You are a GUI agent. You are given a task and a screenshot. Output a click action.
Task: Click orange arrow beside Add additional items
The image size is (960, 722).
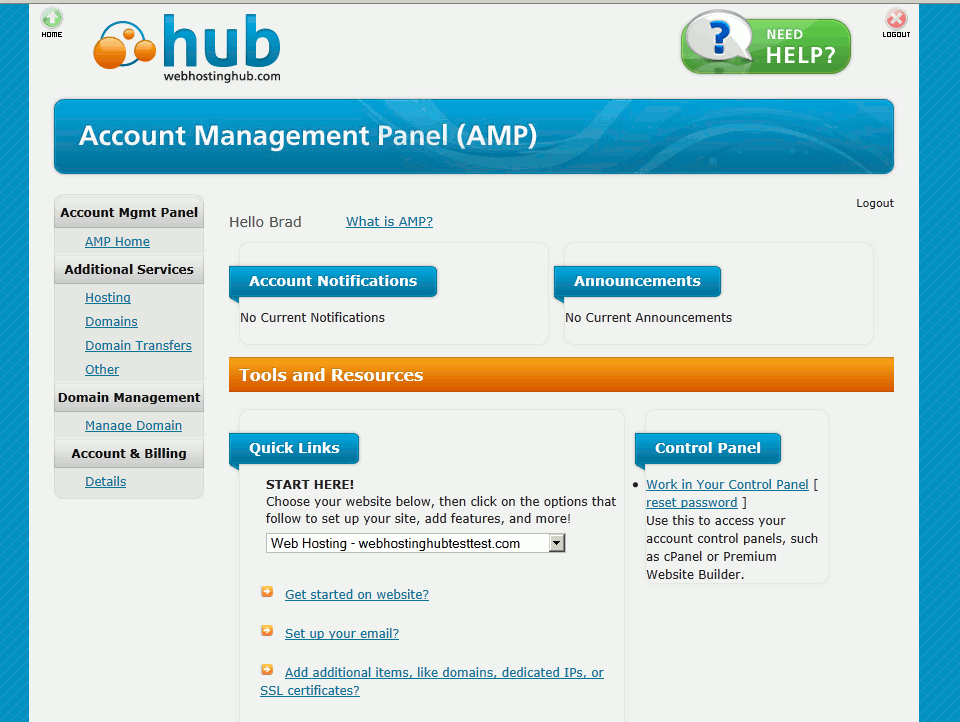pyautogui.click(x=267, y=670)
